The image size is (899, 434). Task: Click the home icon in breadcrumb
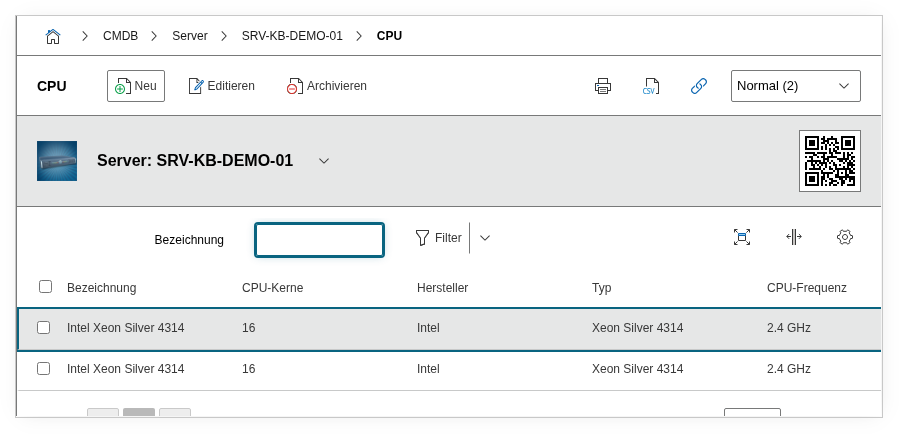click(53, 36)
